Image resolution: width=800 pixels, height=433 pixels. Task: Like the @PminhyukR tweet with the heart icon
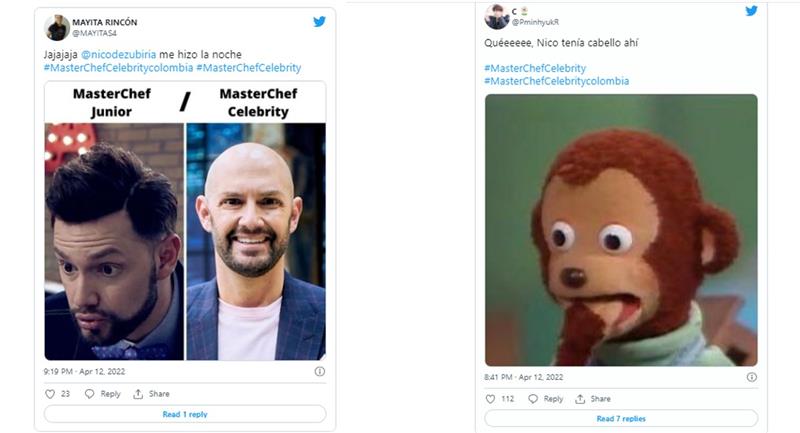490,399
